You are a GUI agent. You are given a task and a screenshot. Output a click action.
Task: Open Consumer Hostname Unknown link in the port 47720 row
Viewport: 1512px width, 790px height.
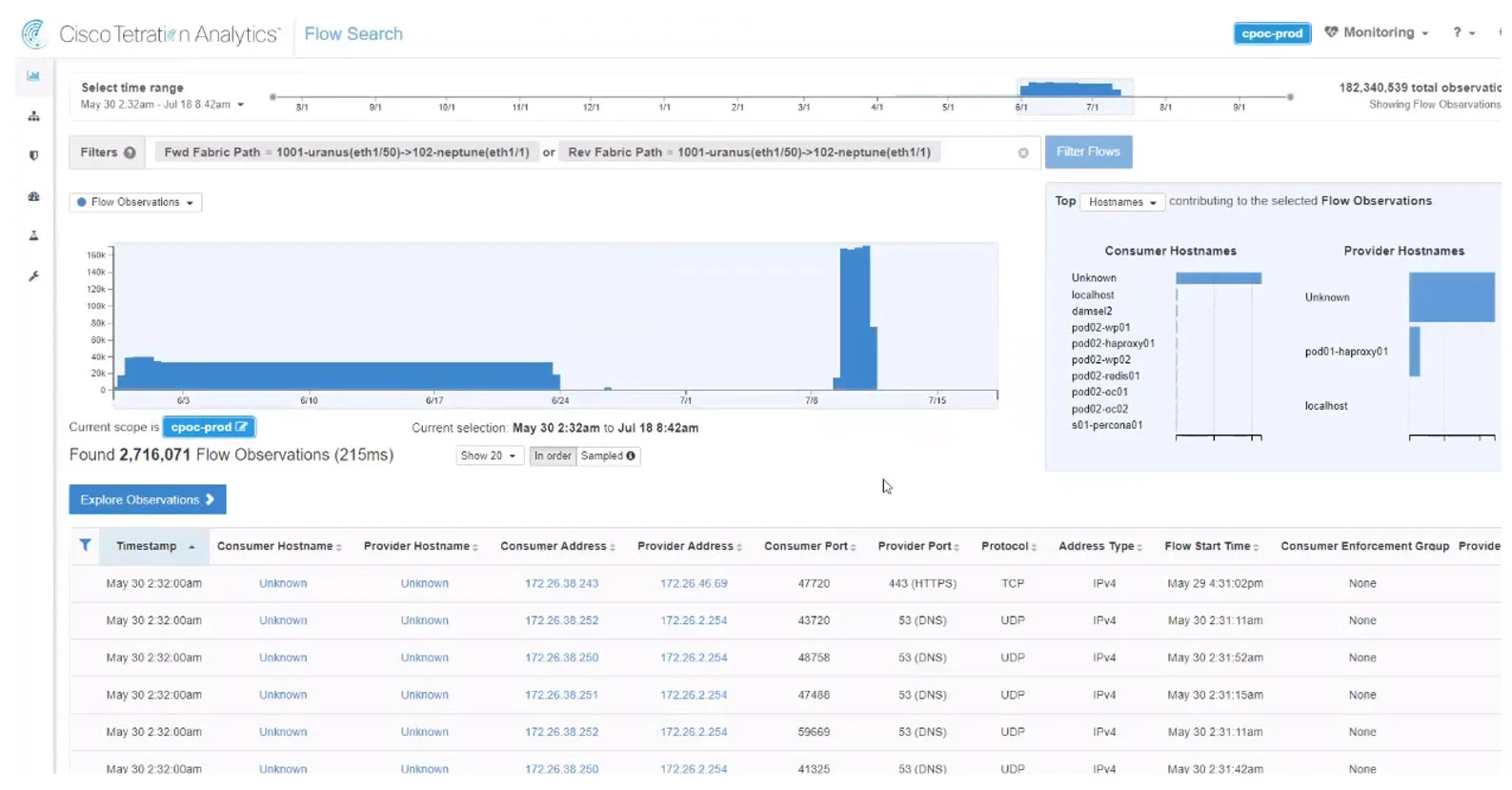point(283,583)
